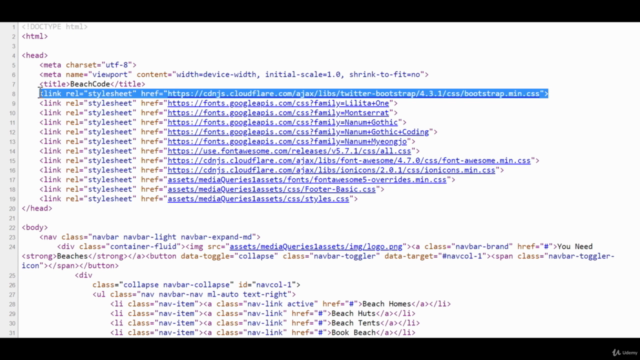This screenshot has height=360, width=640.
Task: Open the logo.png image source link
Action: click(x=316, y=247)
